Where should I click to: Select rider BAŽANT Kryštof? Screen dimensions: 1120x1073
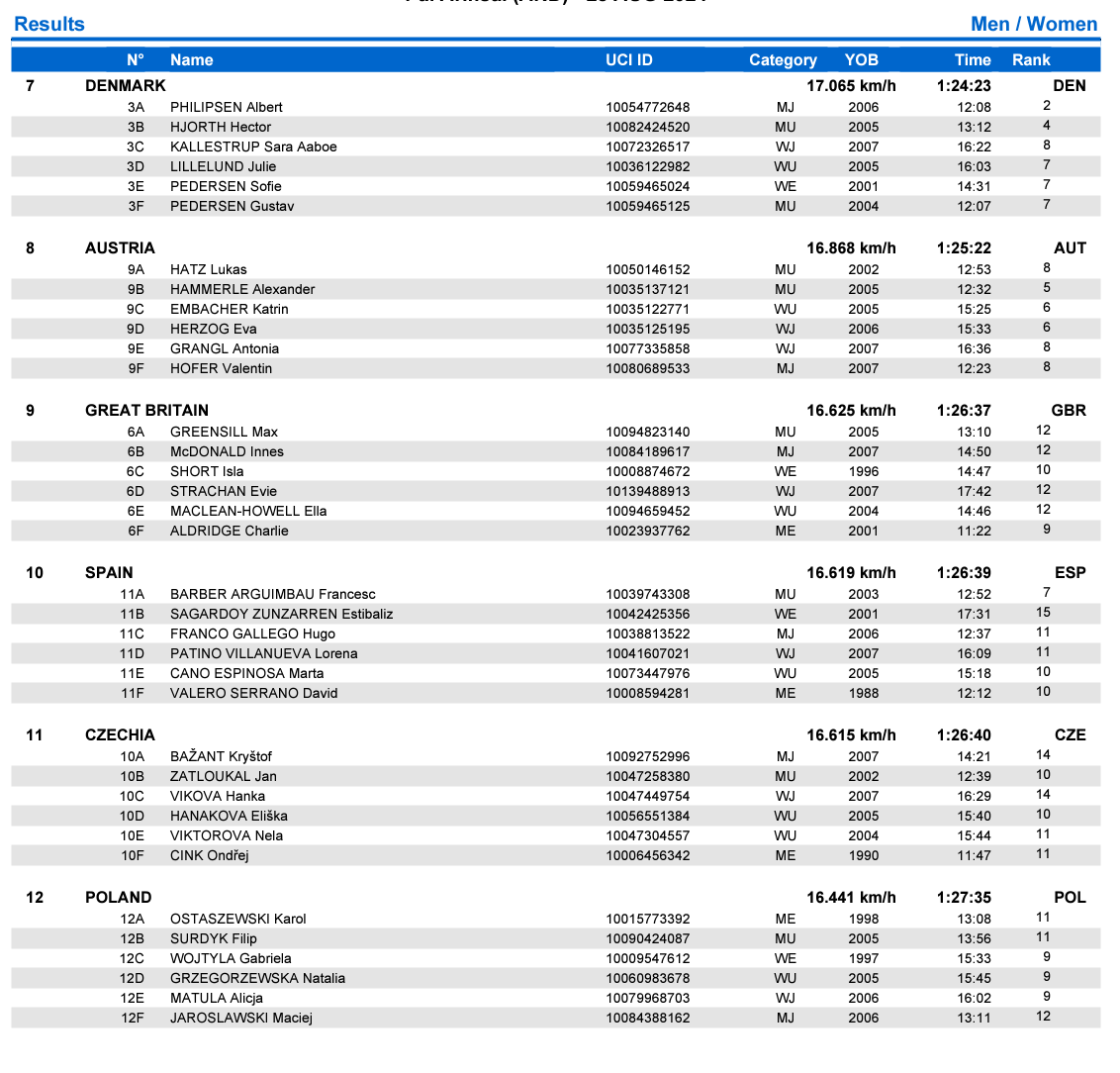(222, 756)
